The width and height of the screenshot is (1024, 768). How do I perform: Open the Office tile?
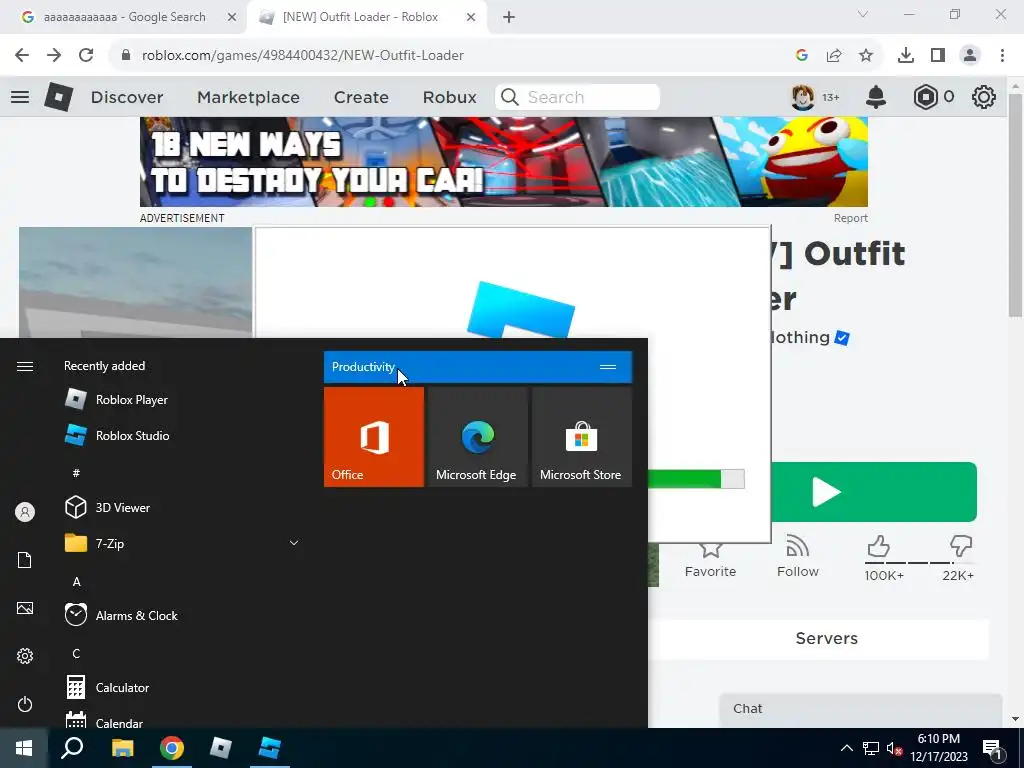374,437
